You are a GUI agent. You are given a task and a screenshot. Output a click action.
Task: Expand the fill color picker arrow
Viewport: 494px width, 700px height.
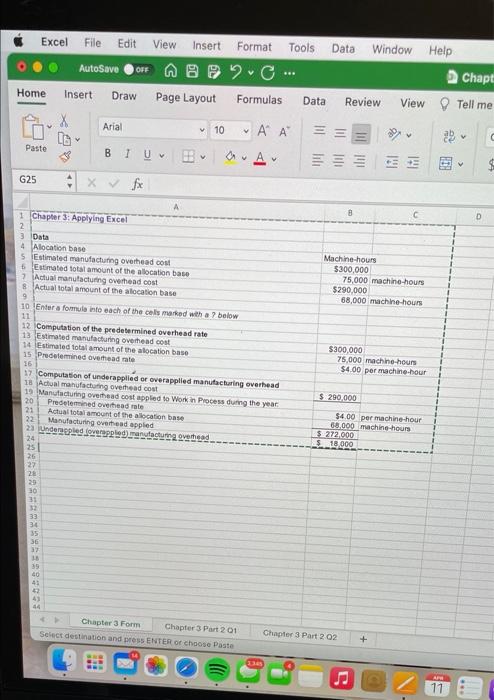245,158
